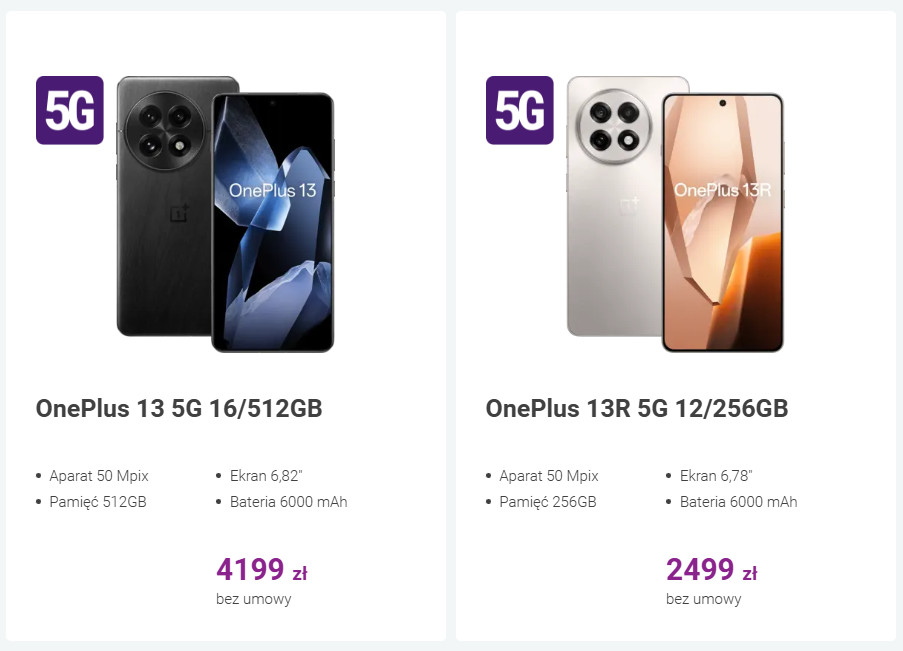
Task: Click the 5G badge on OnePlus 13R card
Action: (520, 110)
